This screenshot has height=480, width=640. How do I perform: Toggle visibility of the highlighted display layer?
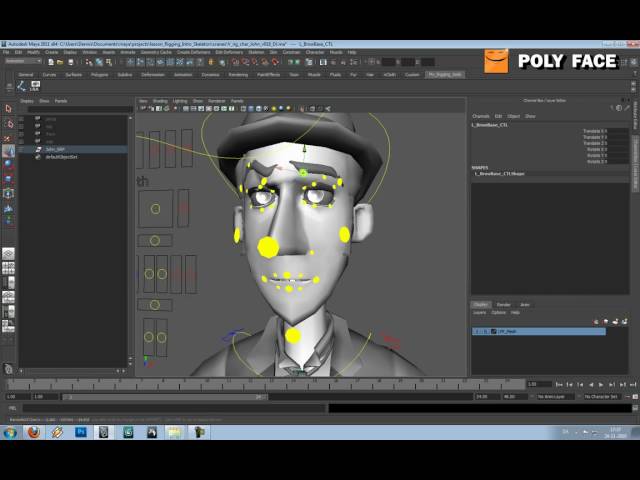pyautogui.click(x=476, y=331)
